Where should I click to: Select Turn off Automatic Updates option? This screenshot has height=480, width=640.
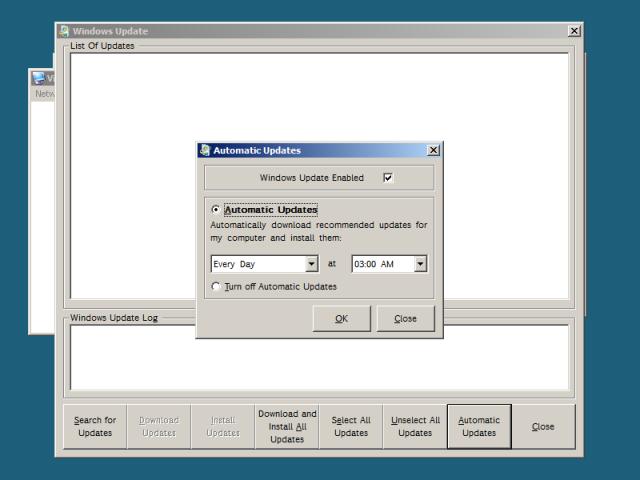216,287
